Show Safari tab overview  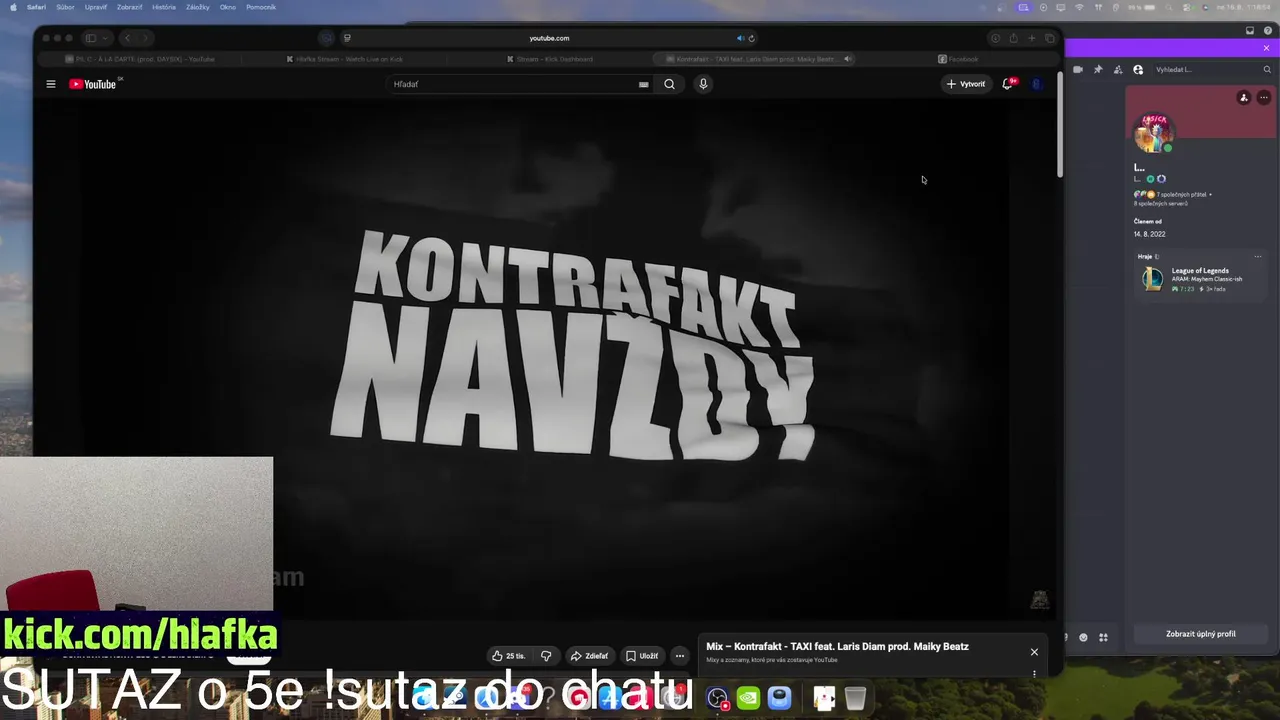tap(1049, 38)
